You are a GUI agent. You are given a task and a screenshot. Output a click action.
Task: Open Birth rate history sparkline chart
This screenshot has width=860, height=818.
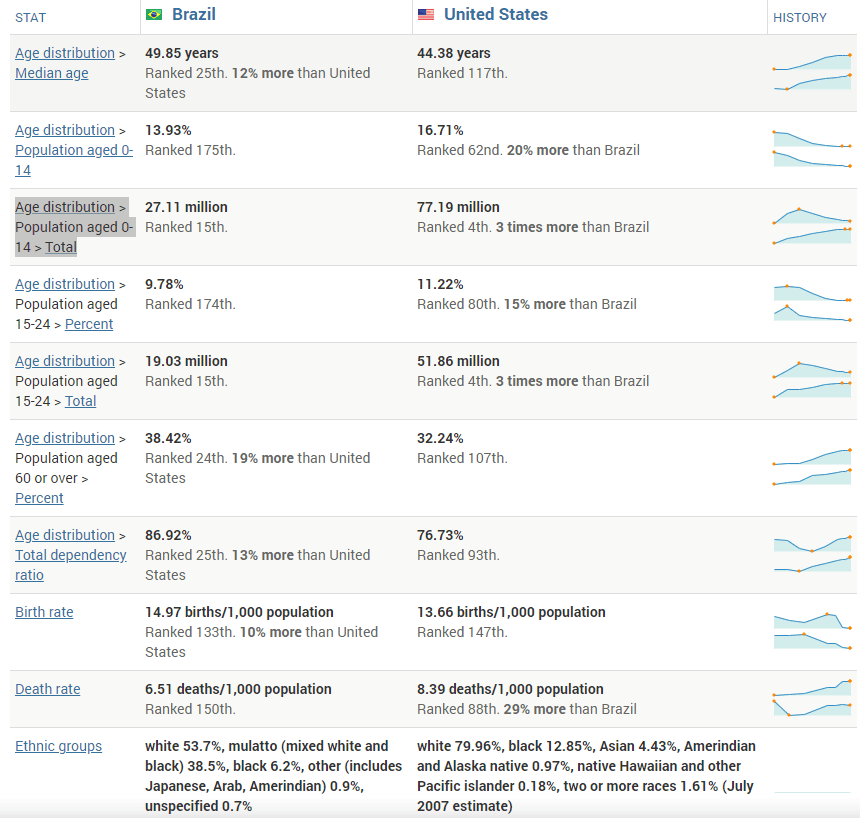[812, 632]
